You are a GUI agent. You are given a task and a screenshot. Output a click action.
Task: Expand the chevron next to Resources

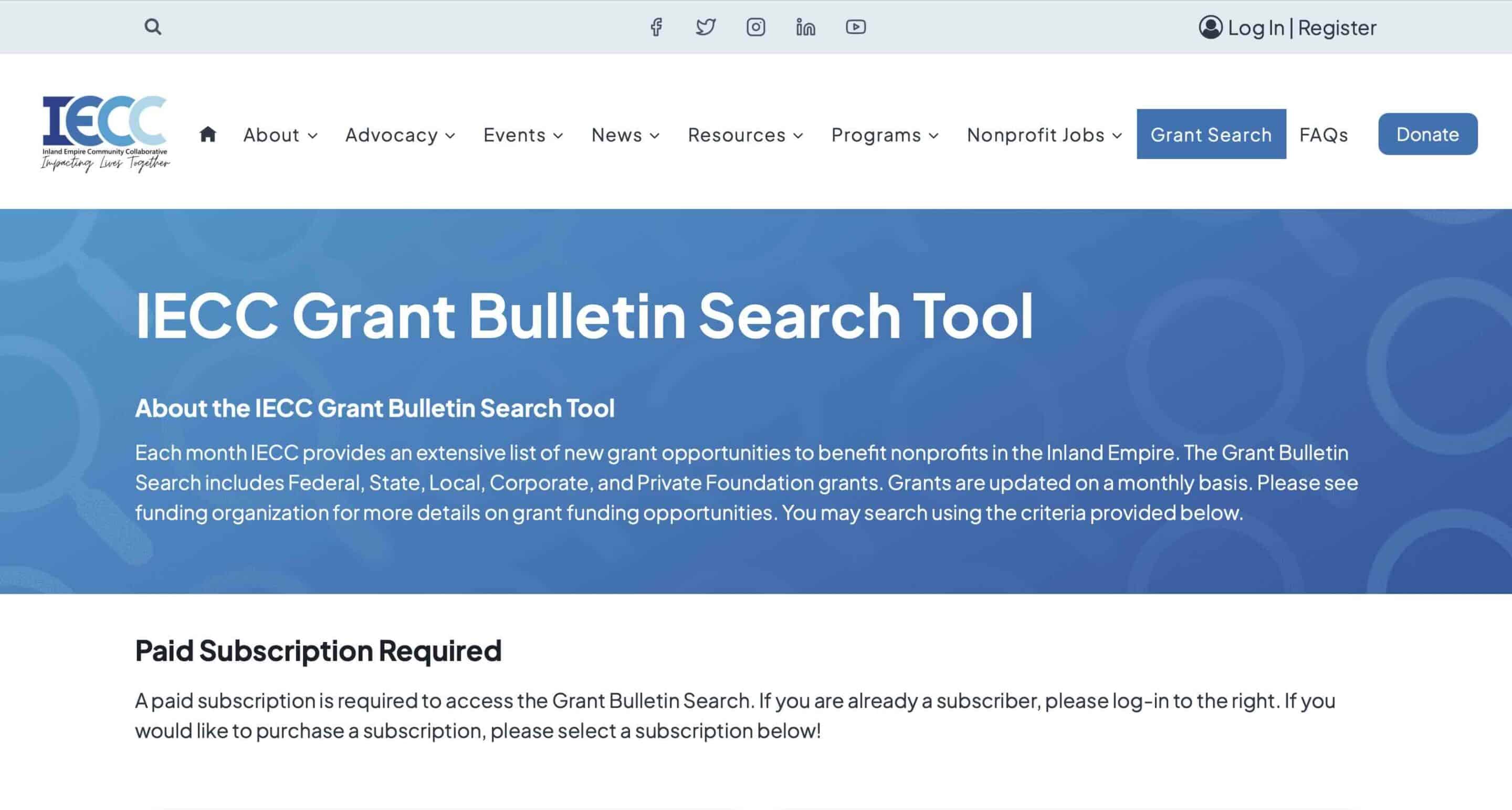tap(798, 136)
